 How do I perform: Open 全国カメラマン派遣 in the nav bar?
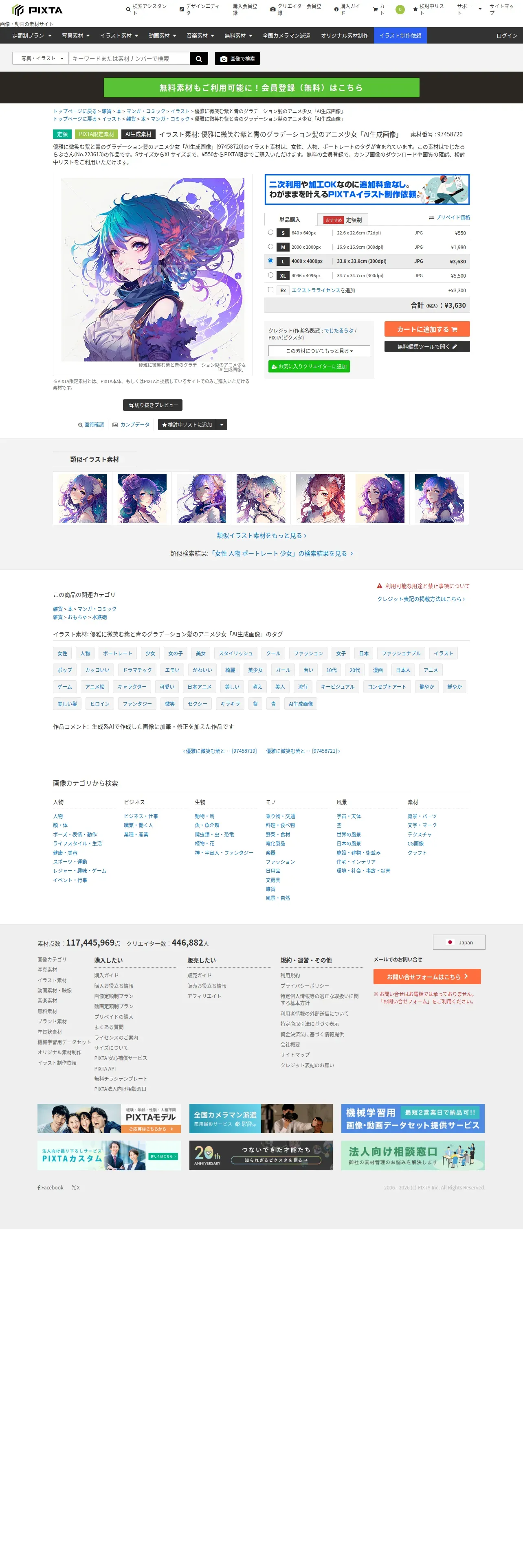286,36
